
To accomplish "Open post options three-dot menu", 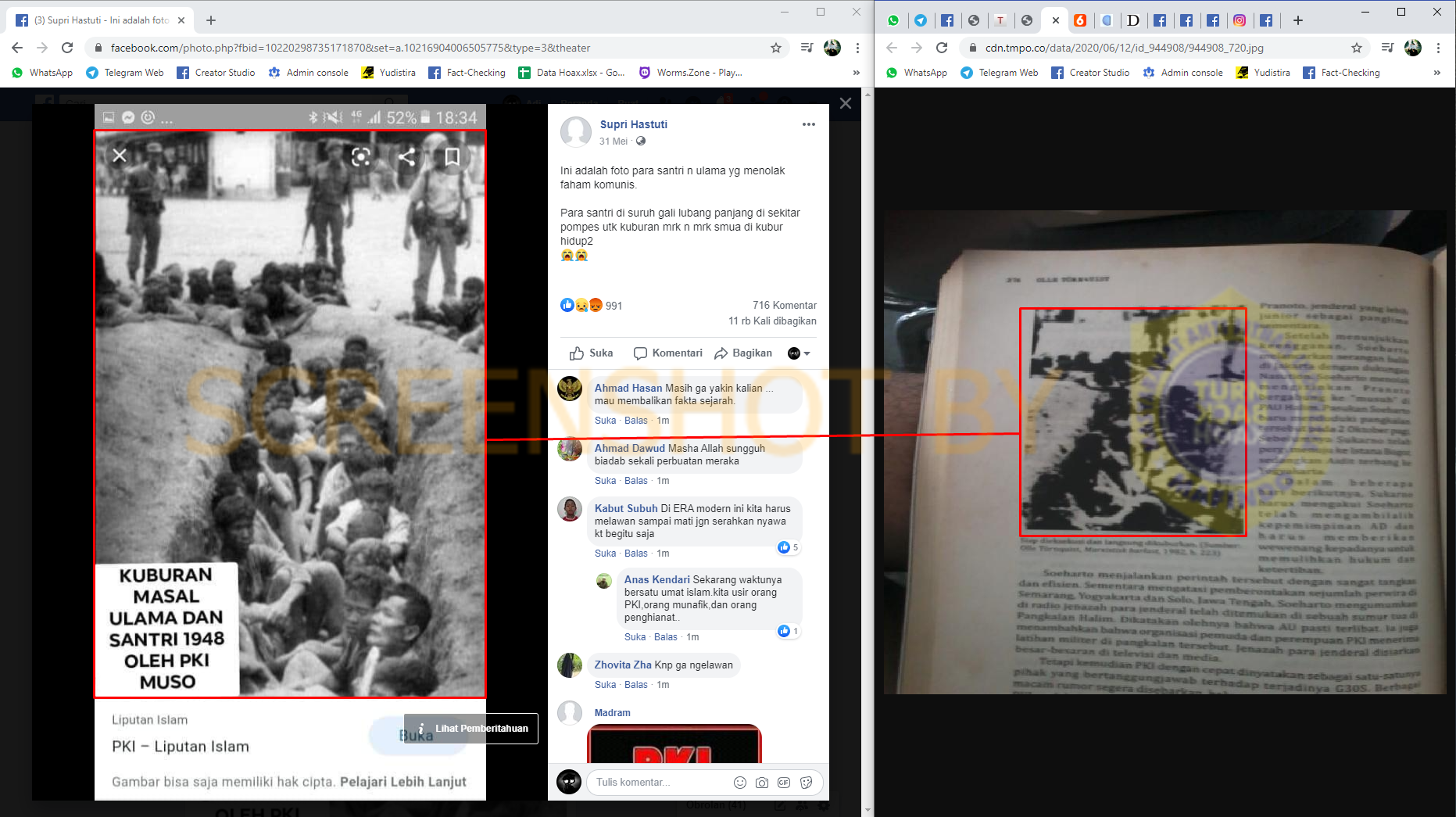I will point(808,124).
